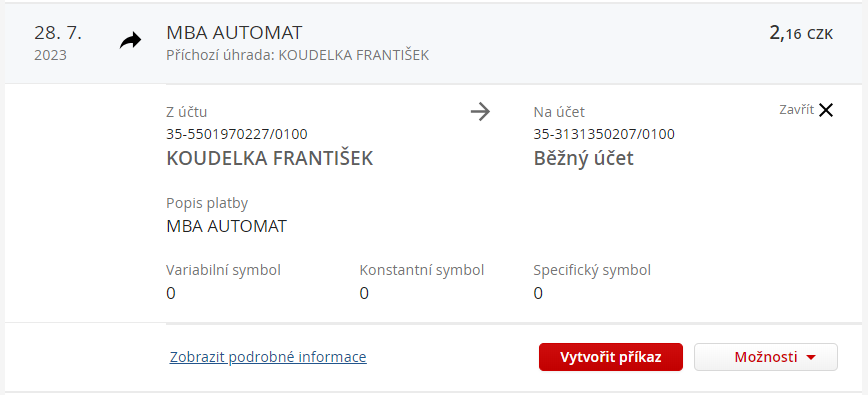Image resolution: width=868 pixels, height=395 pixels.
Task: Click the Variabilní symbol value
Action: [170, 293]
